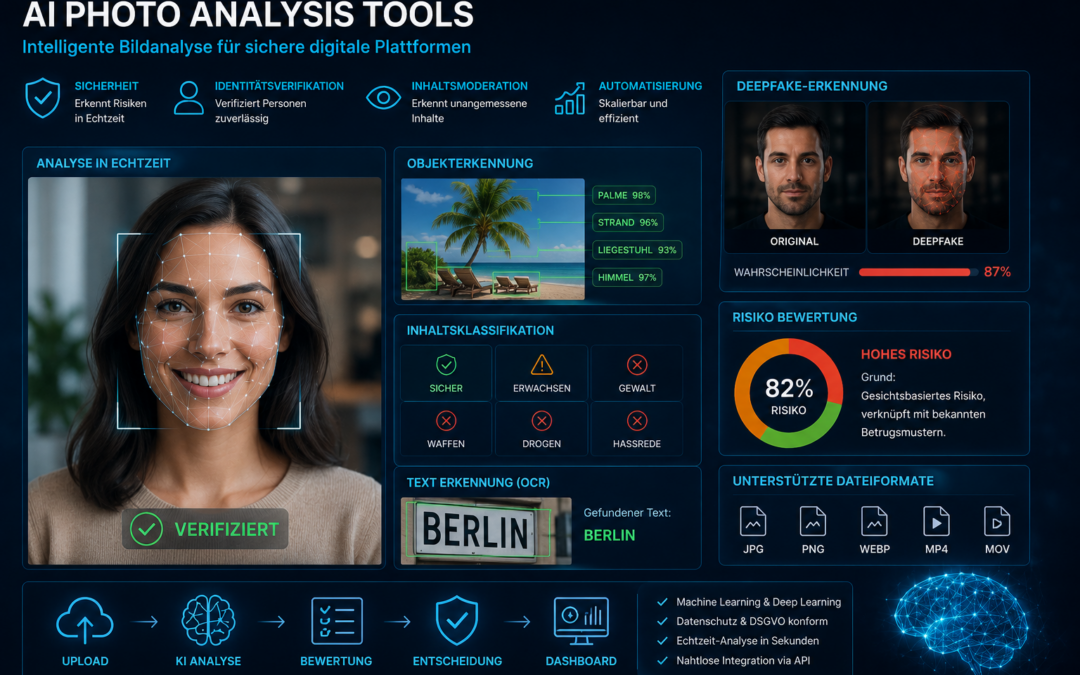Click the Inhaltsklassifikation panel title
The image size is (1080, 675).
[480, 331]
